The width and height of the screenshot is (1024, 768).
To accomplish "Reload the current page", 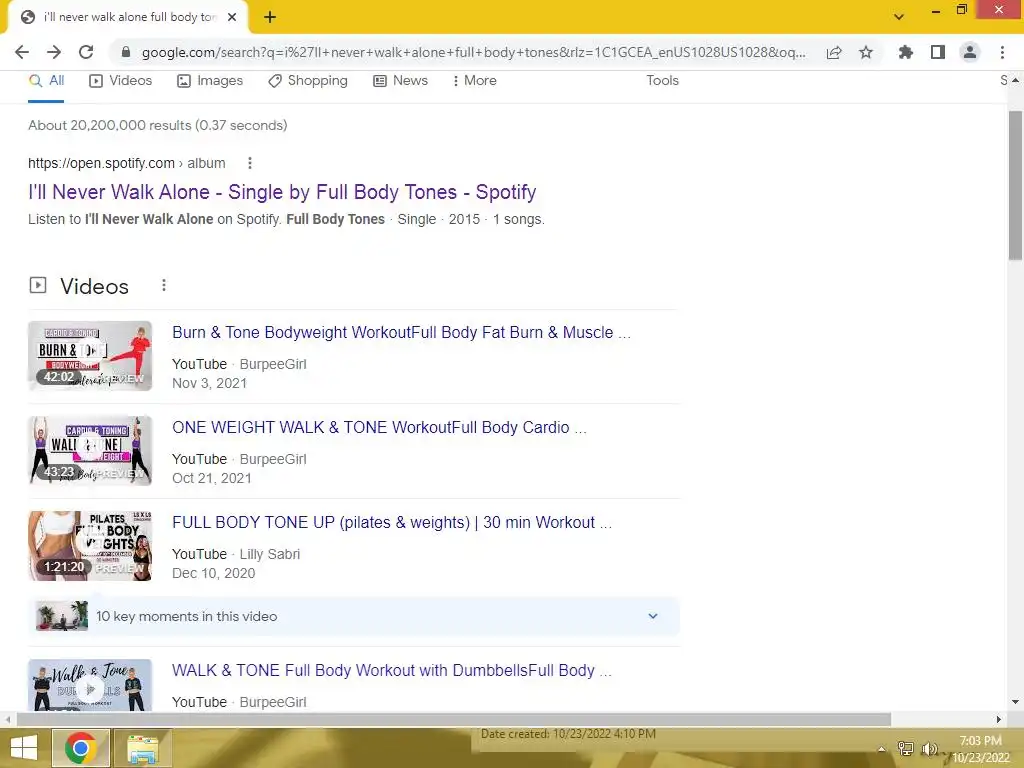I will pos(86,52).
